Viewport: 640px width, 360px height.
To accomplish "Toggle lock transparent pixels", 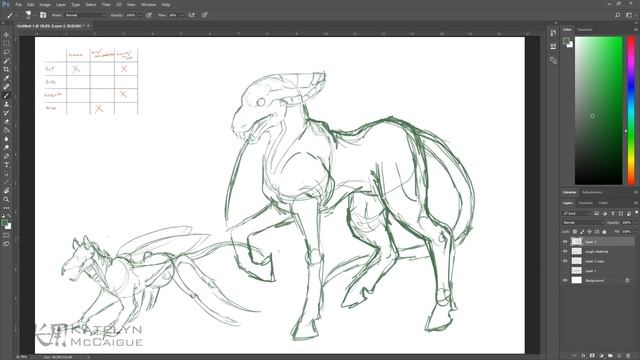I will [575, 232].
